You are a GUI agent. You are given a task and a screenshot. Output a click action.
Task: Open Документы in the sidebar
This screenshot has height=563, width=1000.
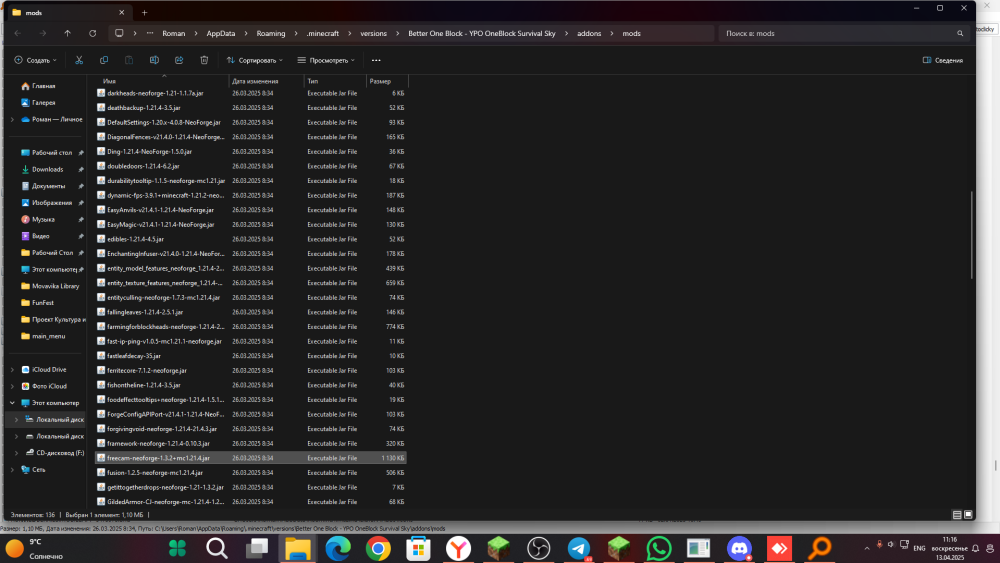click(x=48, y=186)
